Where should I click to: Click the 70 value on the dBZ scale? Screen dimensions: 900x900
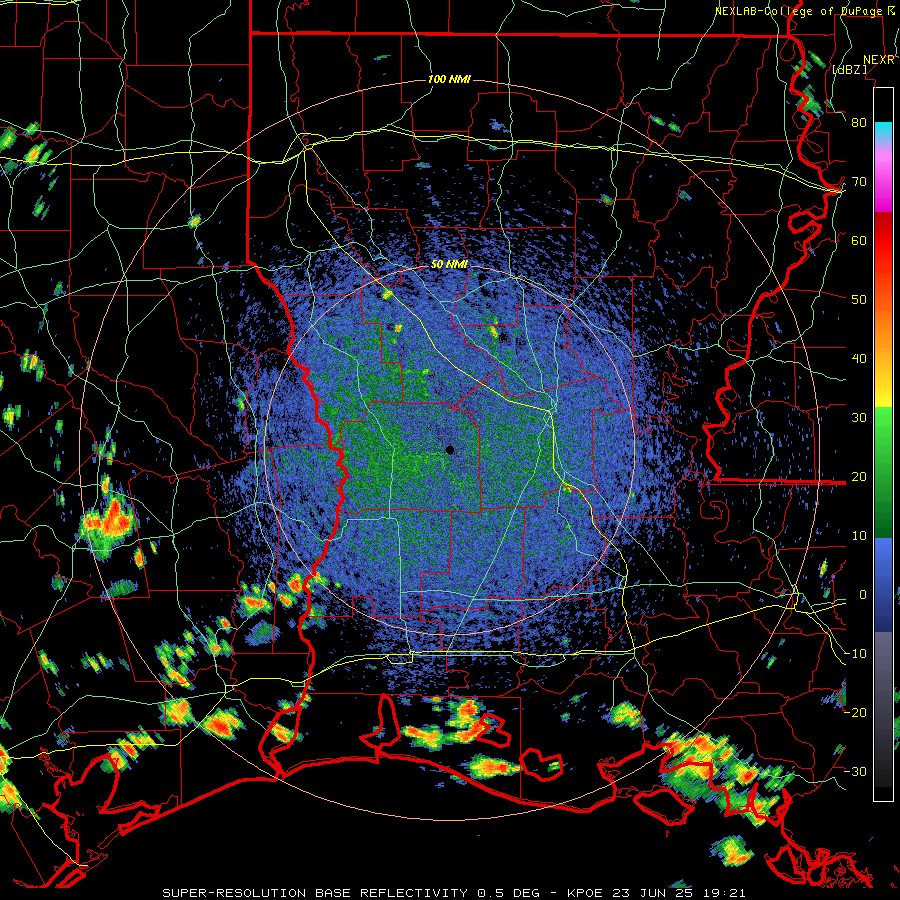(x=859, y=182)
